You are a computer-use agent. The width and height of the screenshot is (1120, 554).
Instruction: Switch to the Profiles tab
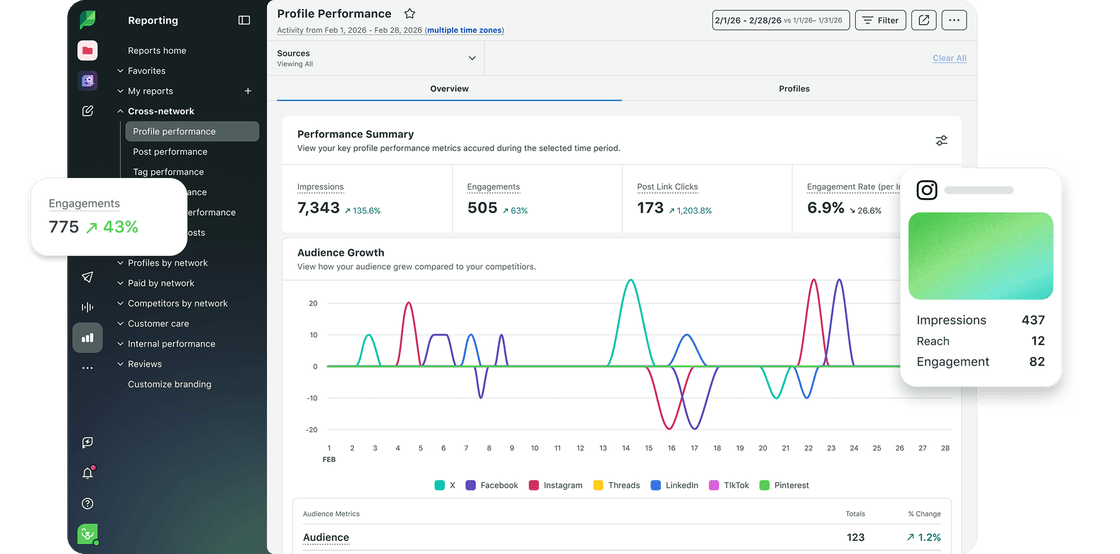pyautogui.click(x=794, y=89)
